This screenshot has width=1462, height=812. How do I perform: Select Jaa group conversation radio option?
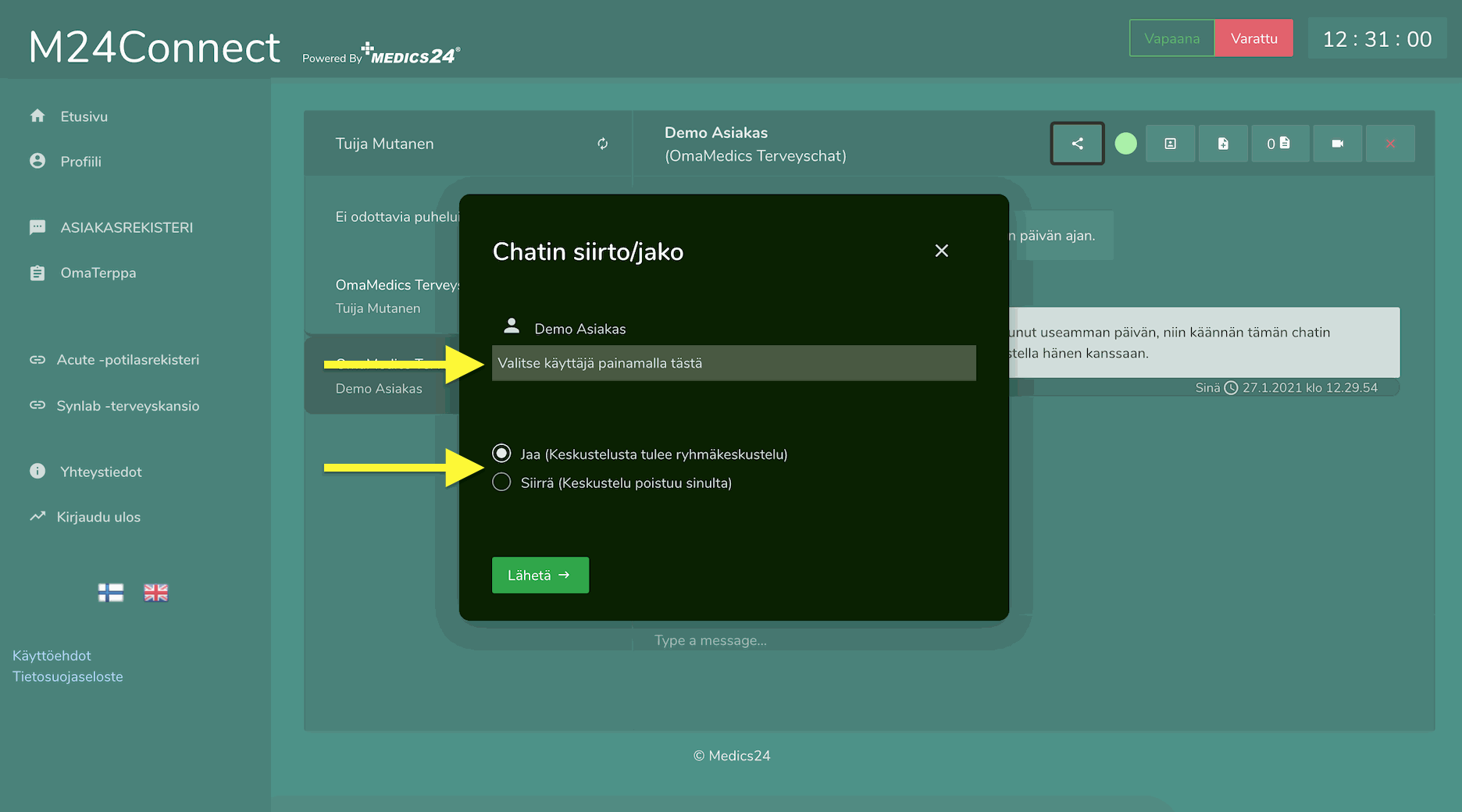click(x=501, y=454)
